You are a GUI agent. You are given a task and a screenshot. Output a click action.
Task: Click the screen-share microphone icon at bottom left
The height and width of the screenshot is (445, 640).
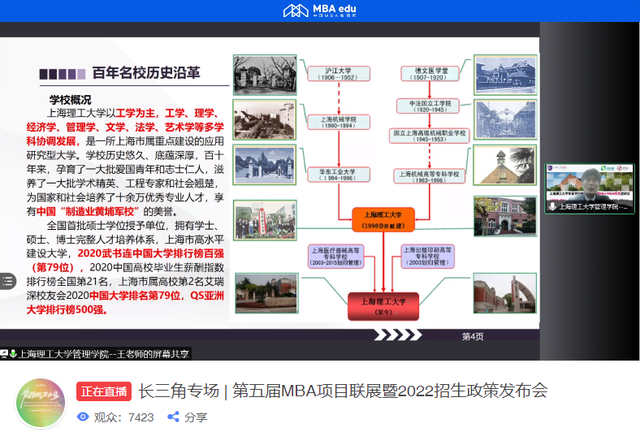[13, 354]
